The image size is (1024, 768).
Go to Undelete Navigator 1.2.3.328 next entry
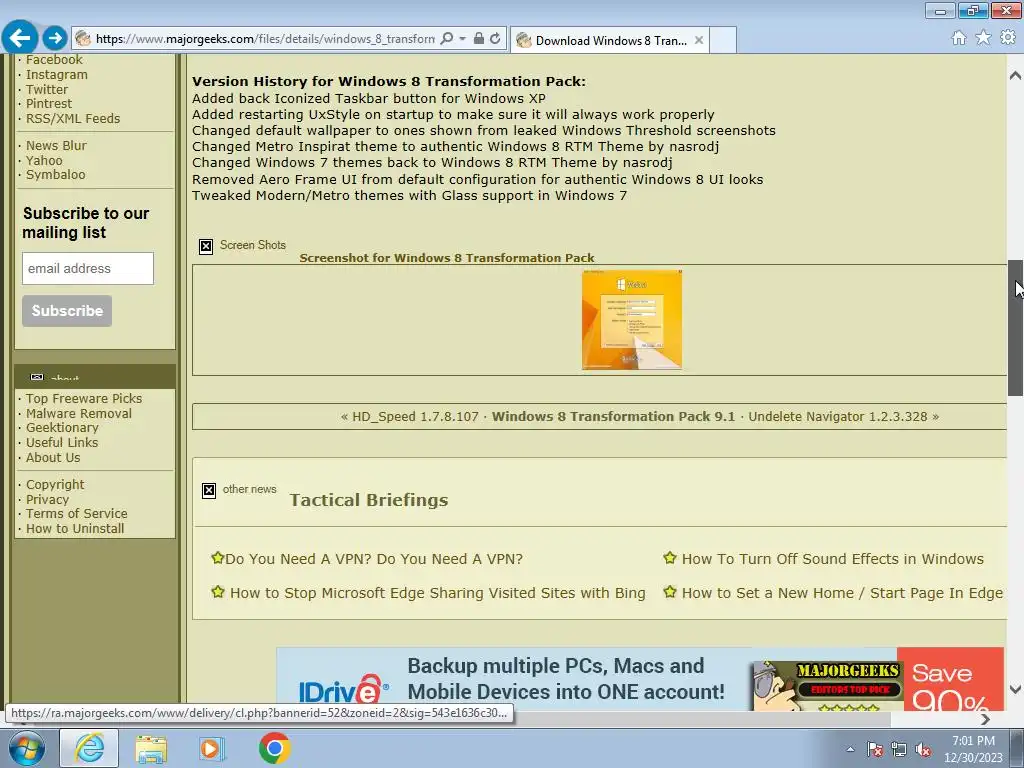click(x=838, y=417)
